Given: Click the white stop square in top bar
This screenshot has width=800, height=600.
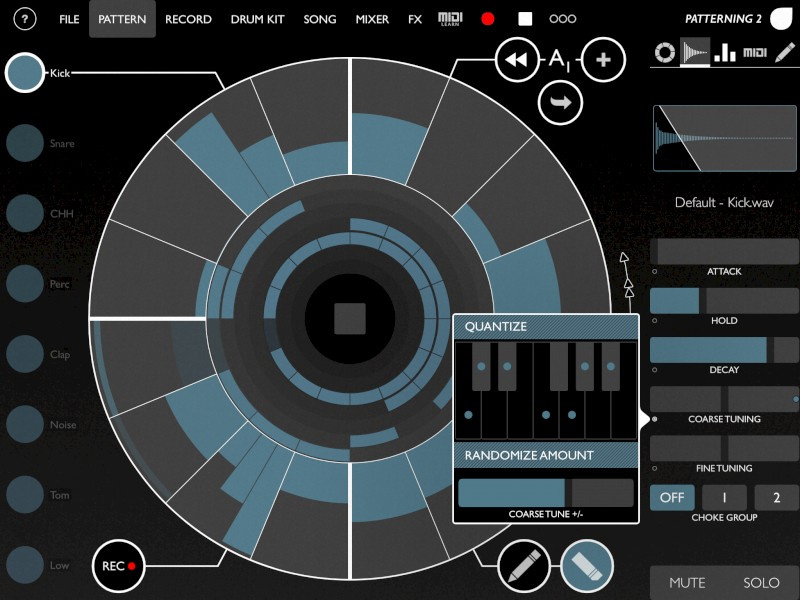Looking at the screenshot, I should click(525, 19).
